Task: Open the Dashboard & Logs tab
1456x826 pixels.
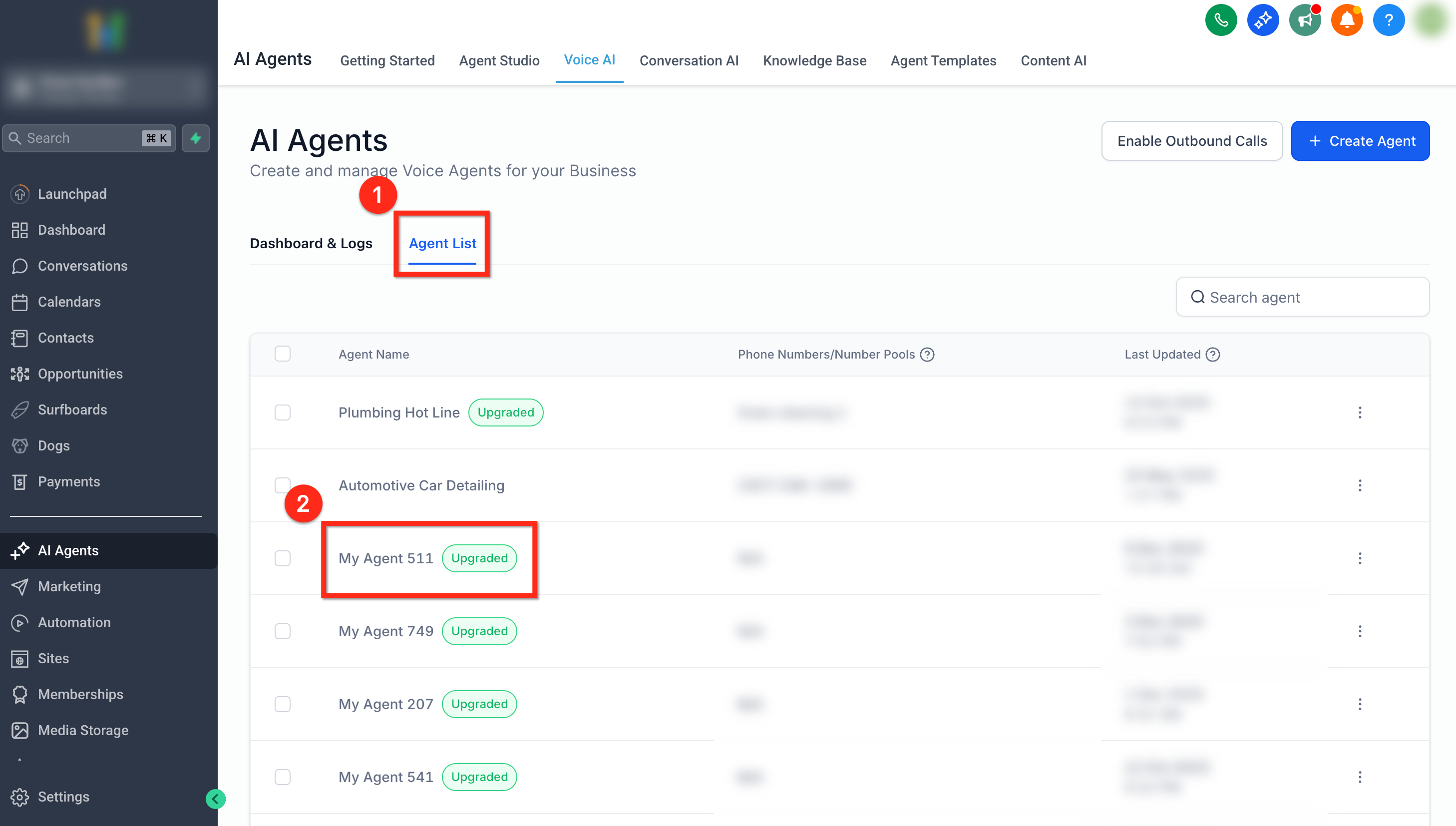Action: [x=311, y=243]
